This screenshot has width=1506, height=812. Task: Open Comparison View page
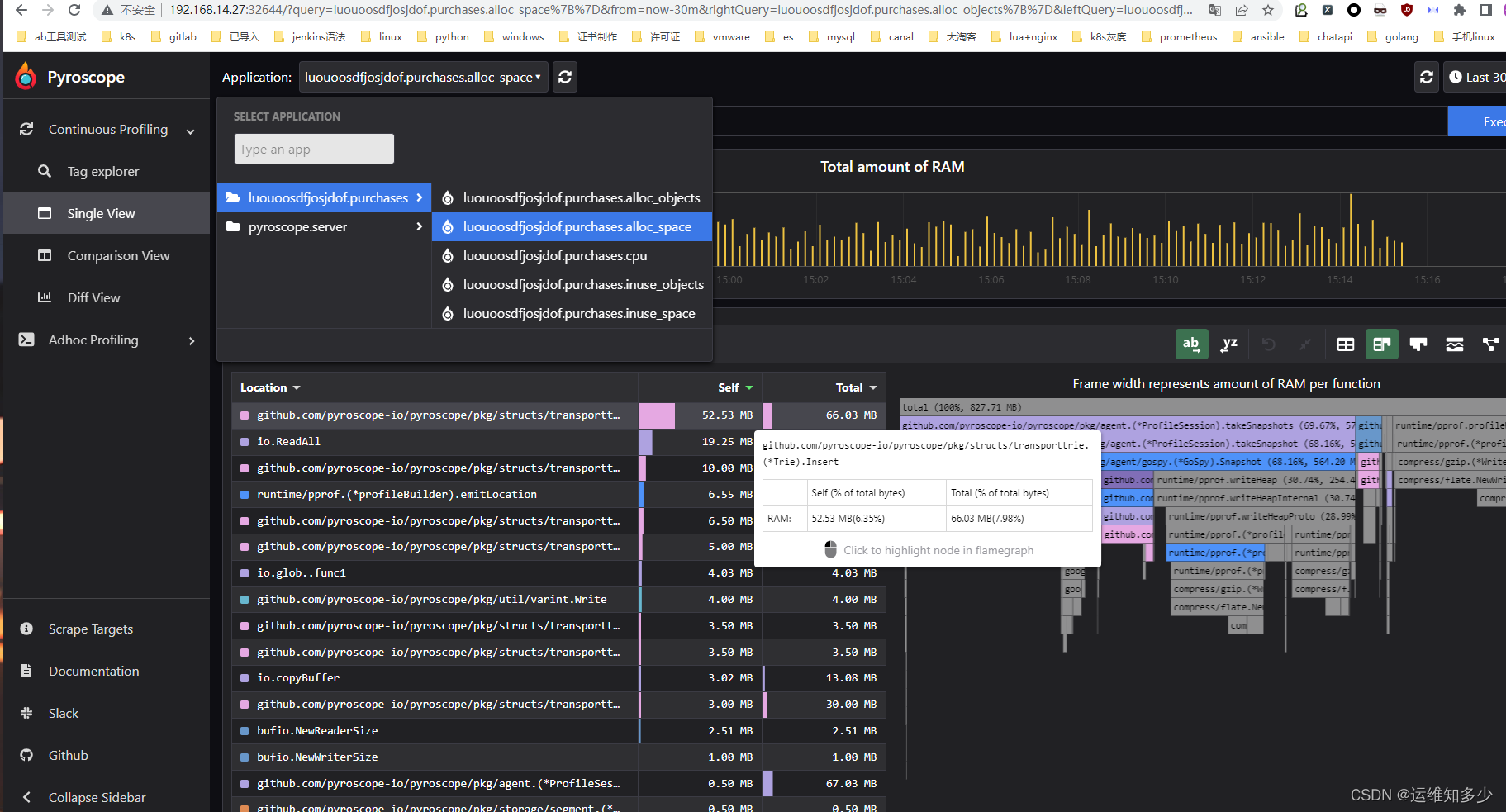coord(107,255)
